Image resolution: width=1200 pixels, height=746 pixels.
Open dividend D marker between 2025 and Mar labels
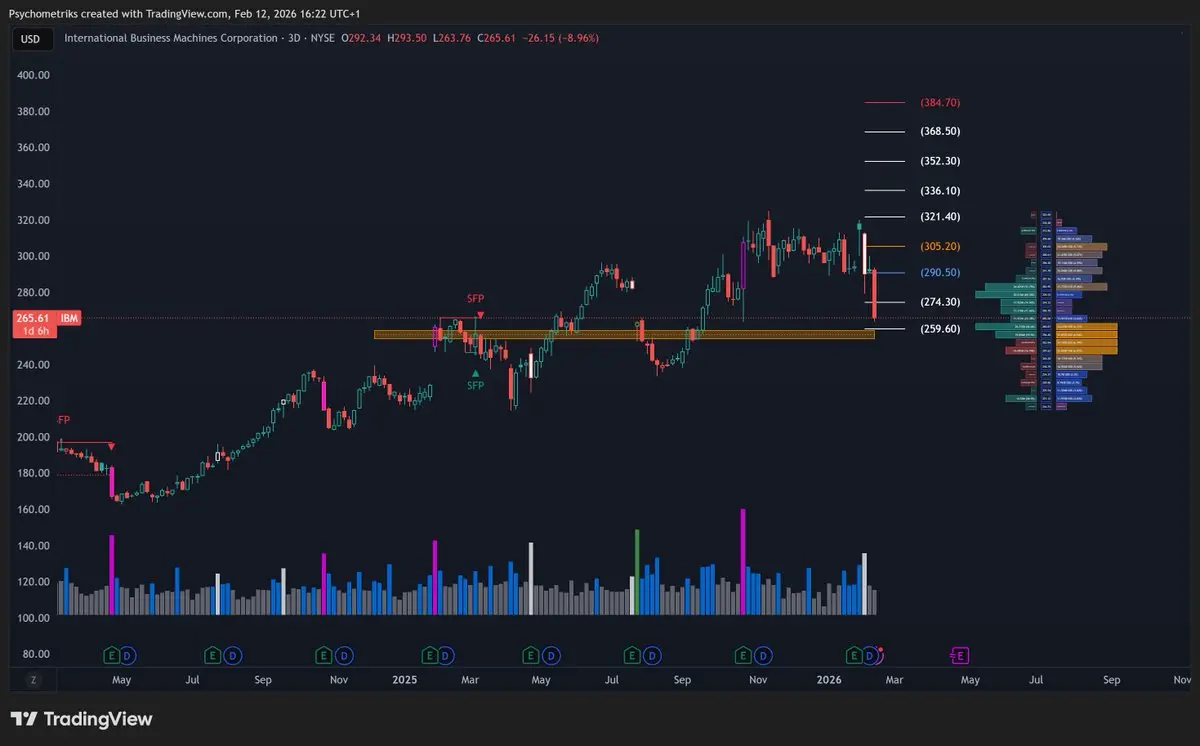(x=445, y=655)
